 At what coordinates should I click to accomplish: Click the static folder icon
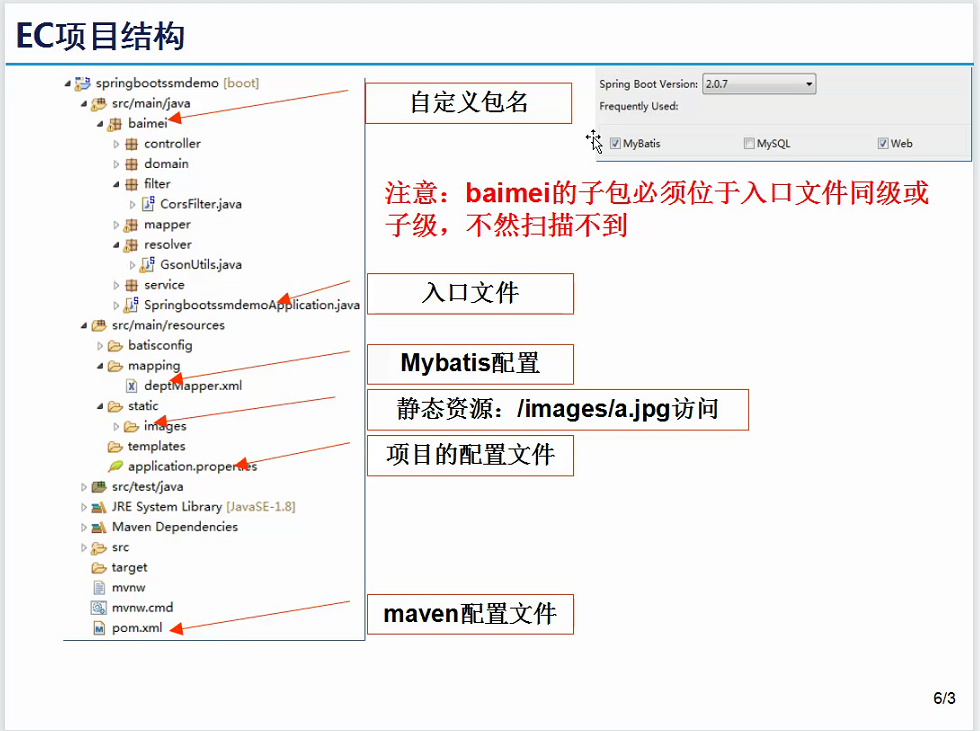115,407
